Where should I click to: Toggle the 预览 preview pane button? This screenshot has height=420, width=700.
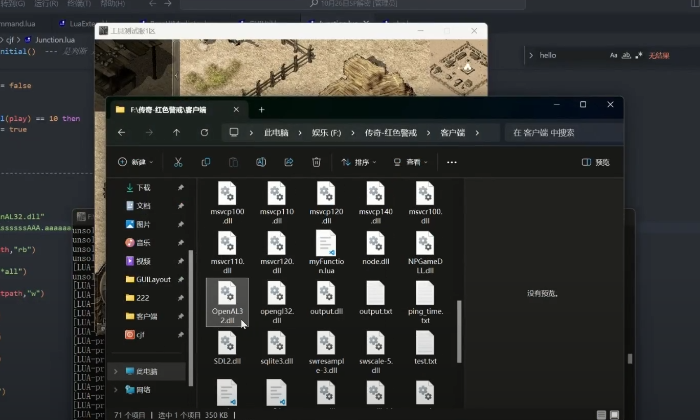595,162
